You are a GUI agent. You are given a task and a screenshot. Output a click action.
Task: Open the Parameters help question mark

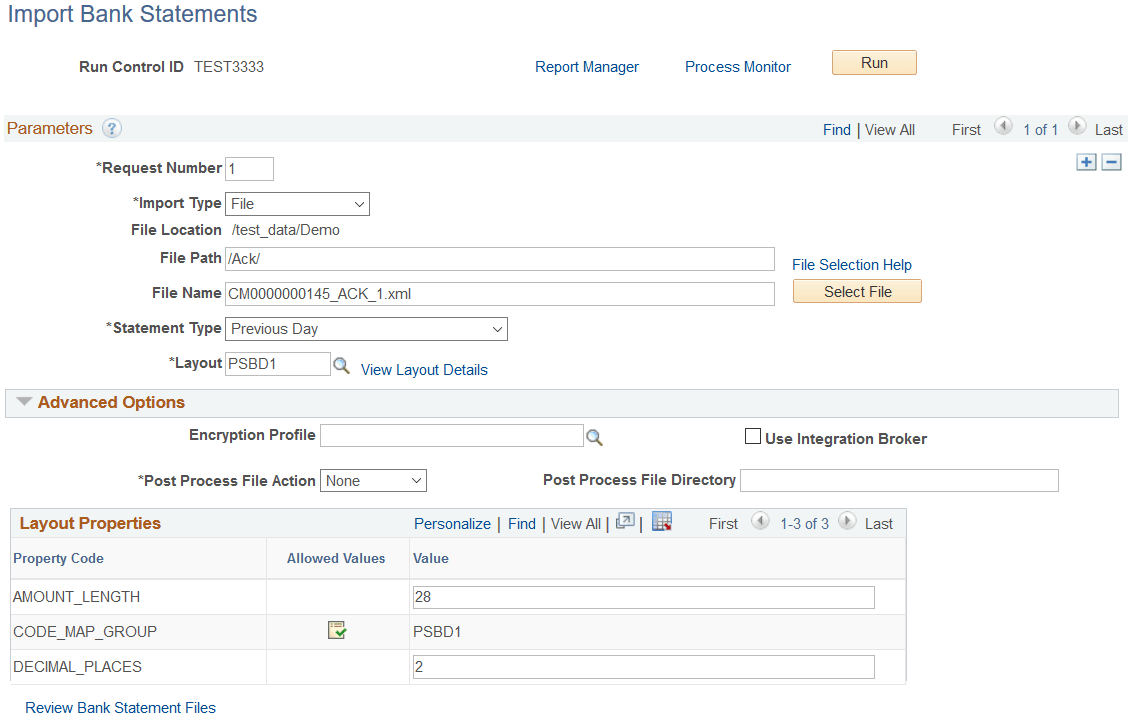(111, 128)
